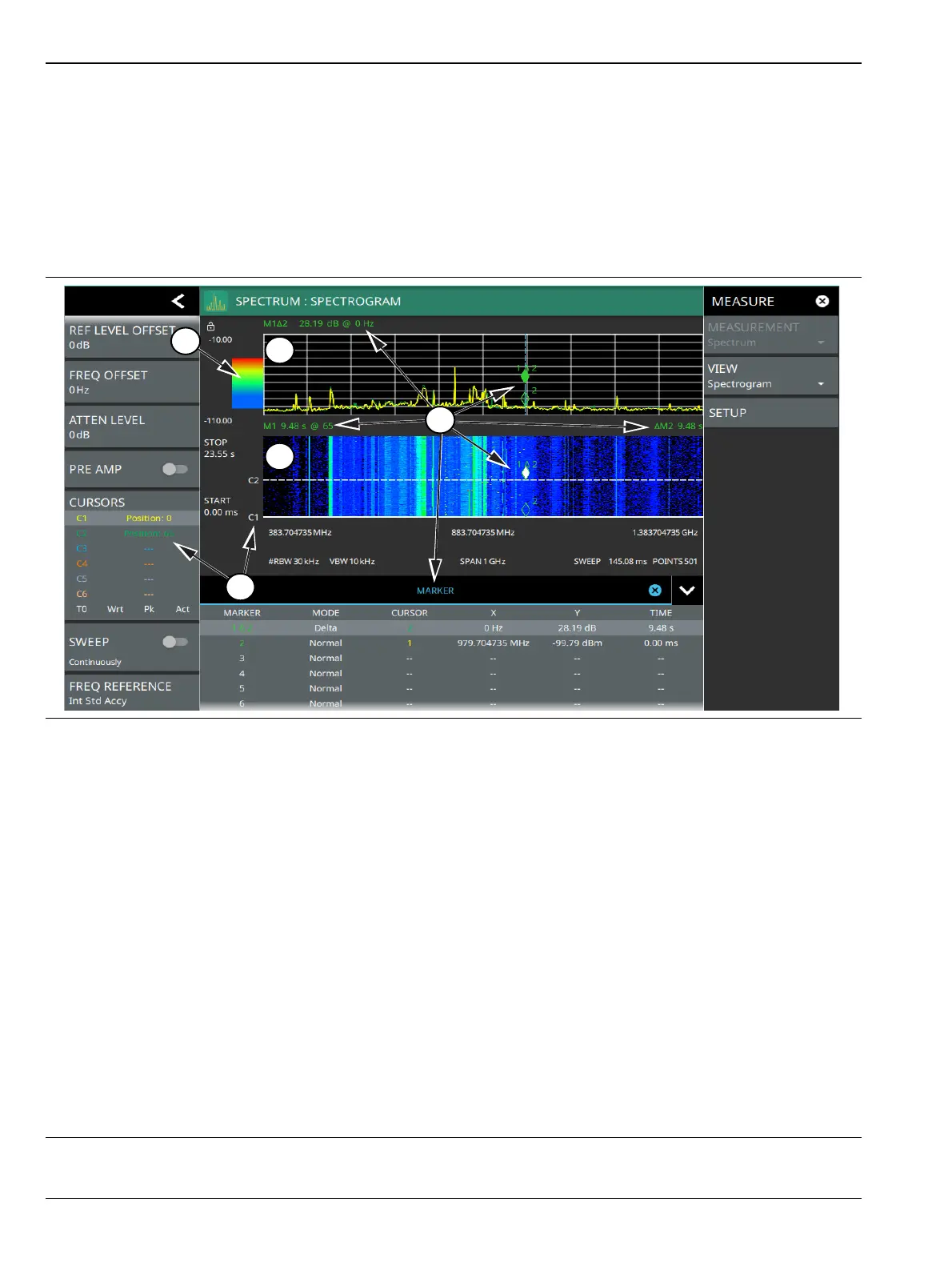Image resolution: width=952 pixels, height=1266 pixels.
Task: Select cursor C3 row
Action: (x=131, y=549)
